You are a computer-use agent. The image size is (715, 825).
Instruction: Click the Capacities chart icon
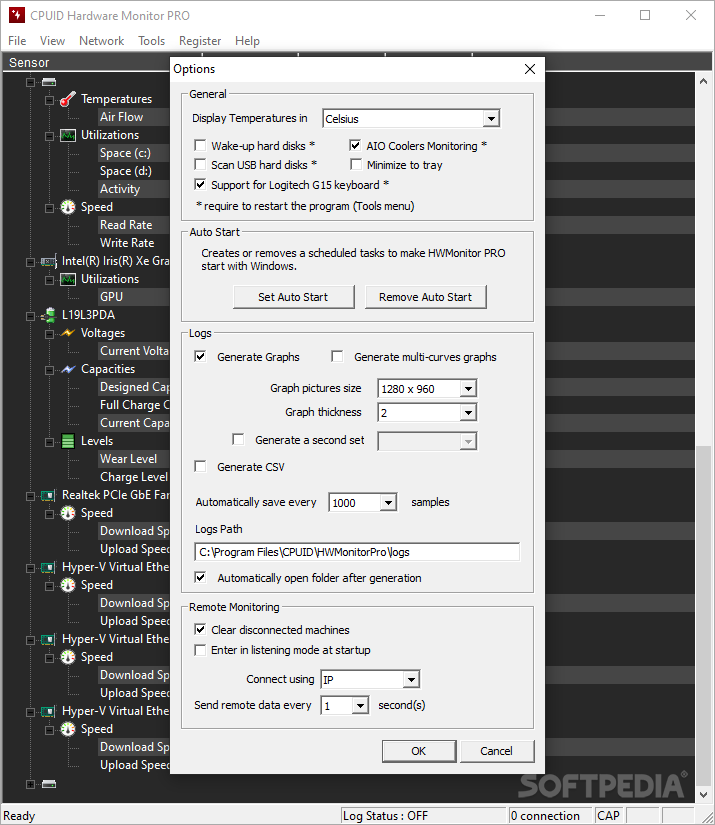pos(68,369)
